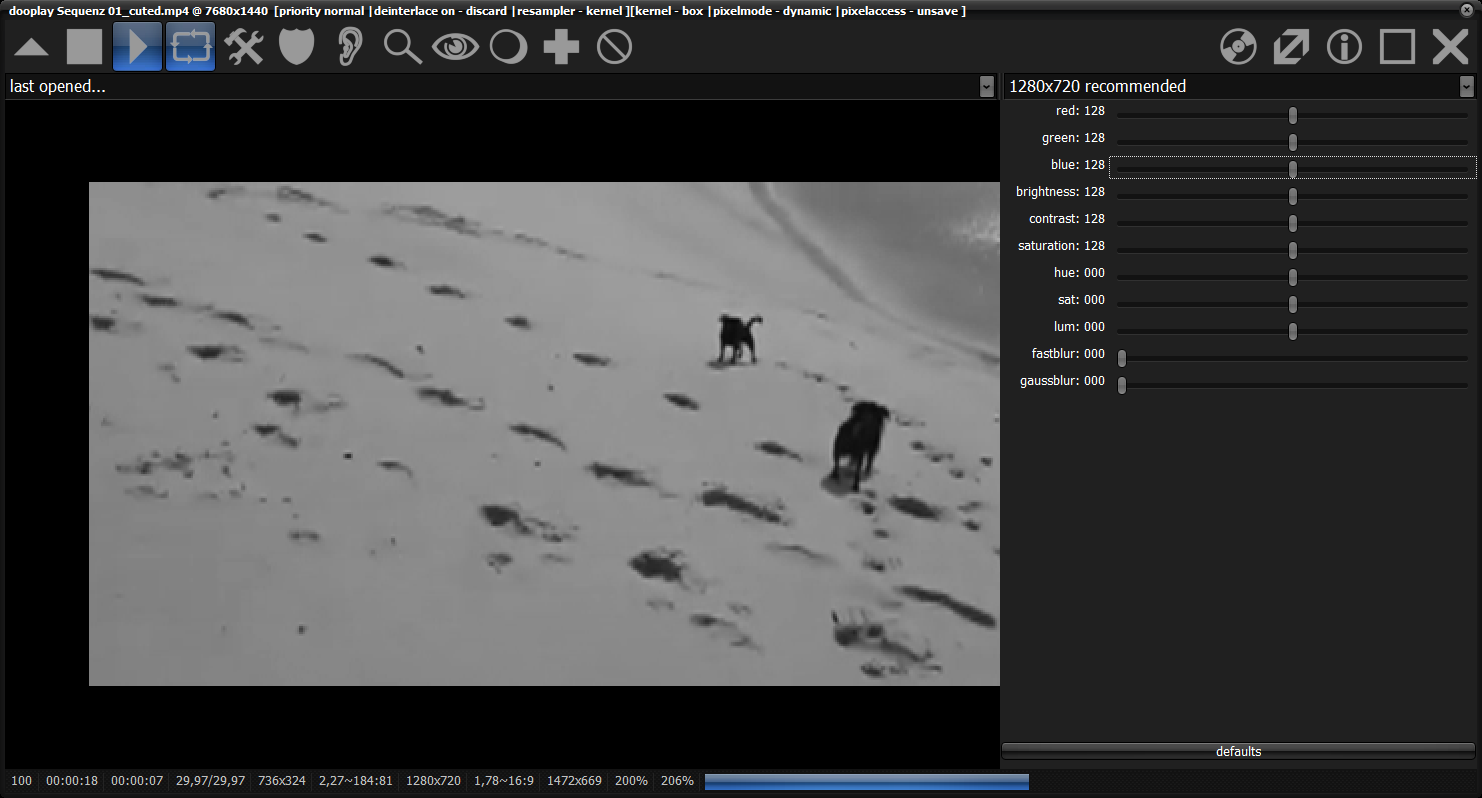Click the defaults button

1238,751
